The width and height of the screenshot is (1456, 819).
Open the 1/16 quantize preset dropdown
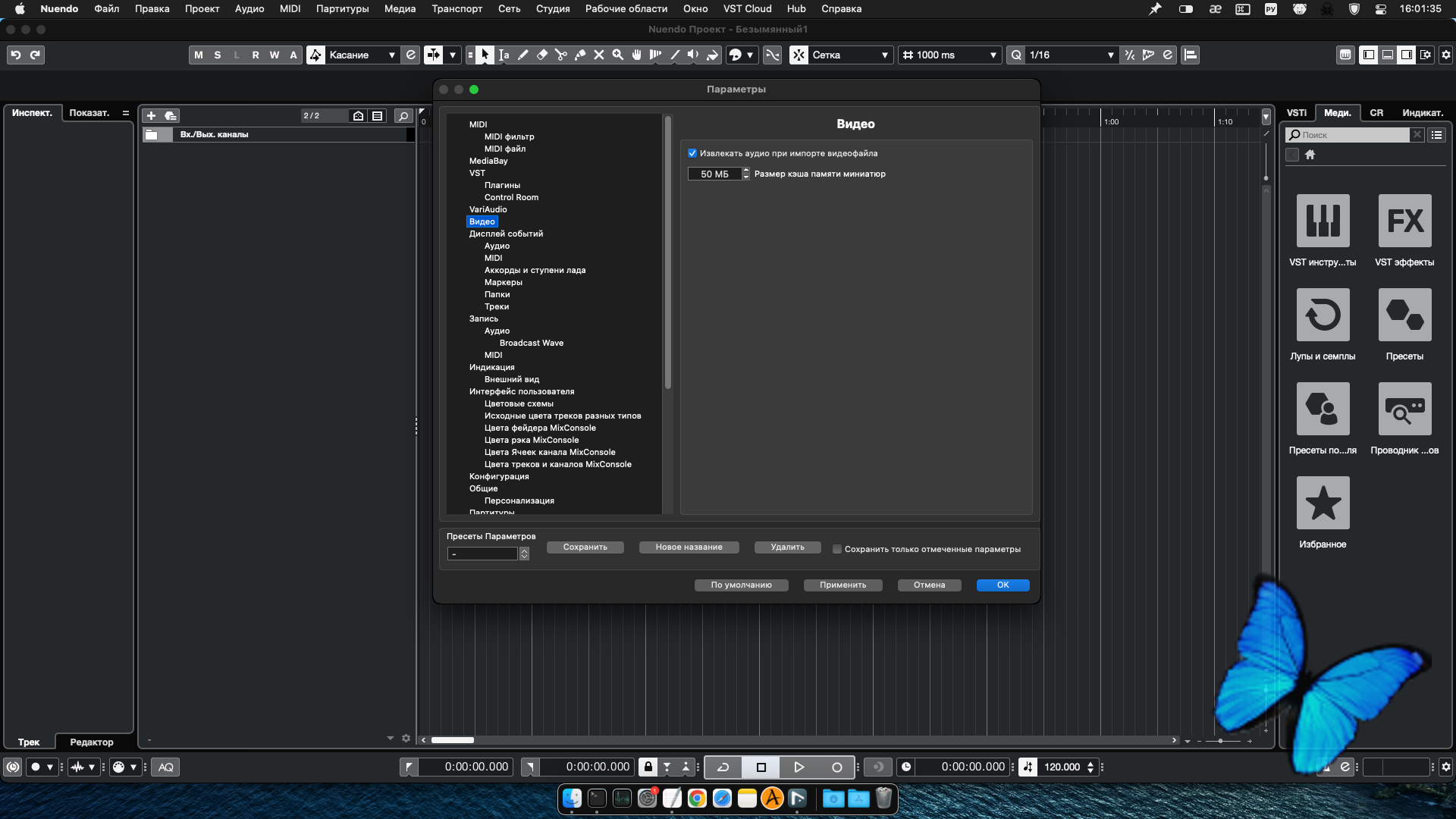coord(1072,55)
